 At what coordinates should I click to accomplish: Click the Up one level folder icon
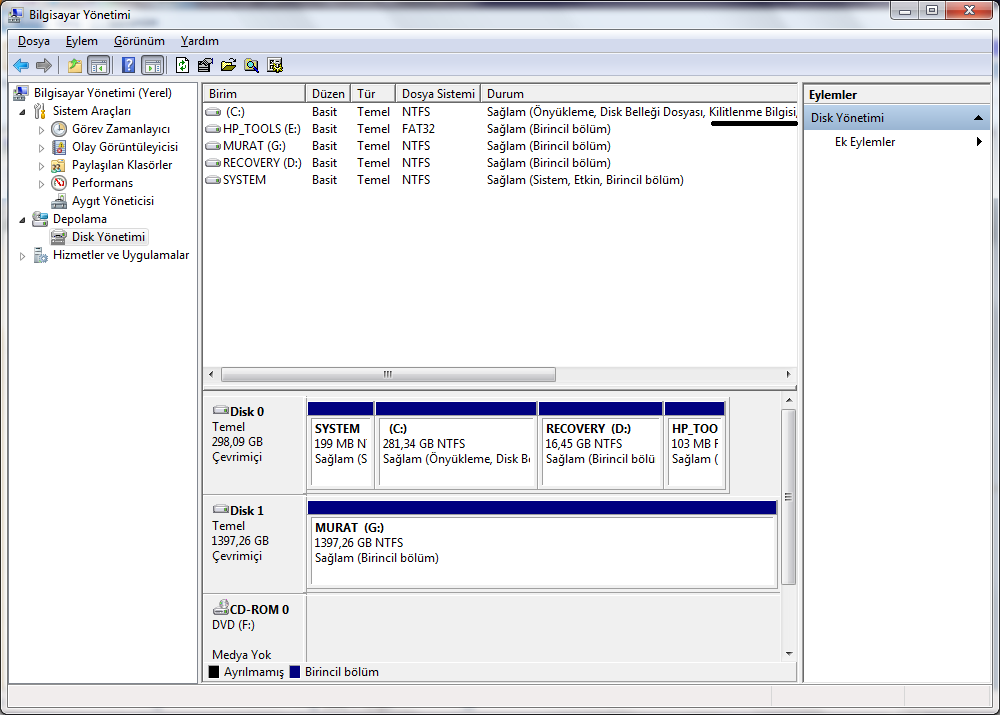point(75,65)
